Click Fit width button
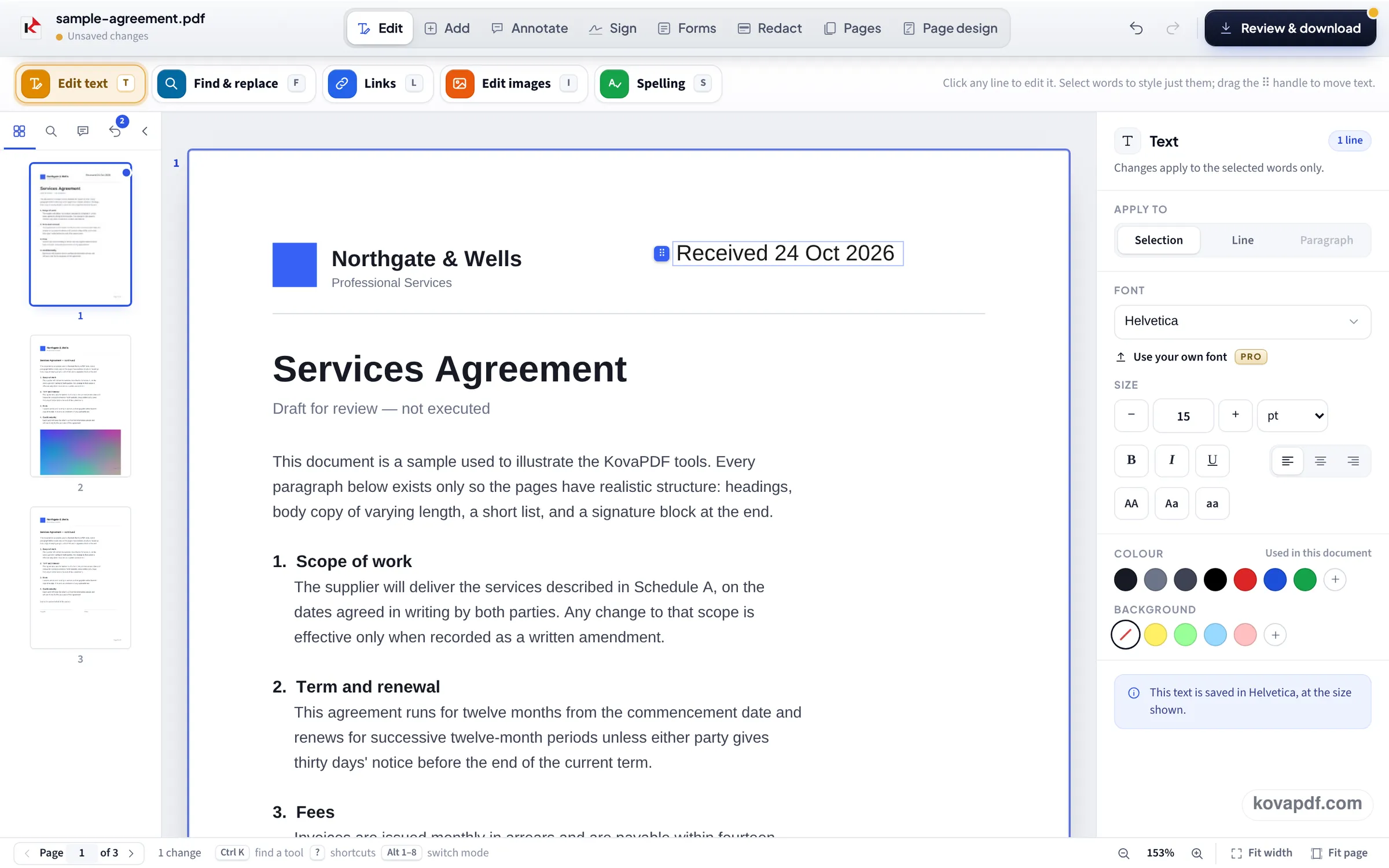Screen dimensions: 1389x868 (1261, 853)
